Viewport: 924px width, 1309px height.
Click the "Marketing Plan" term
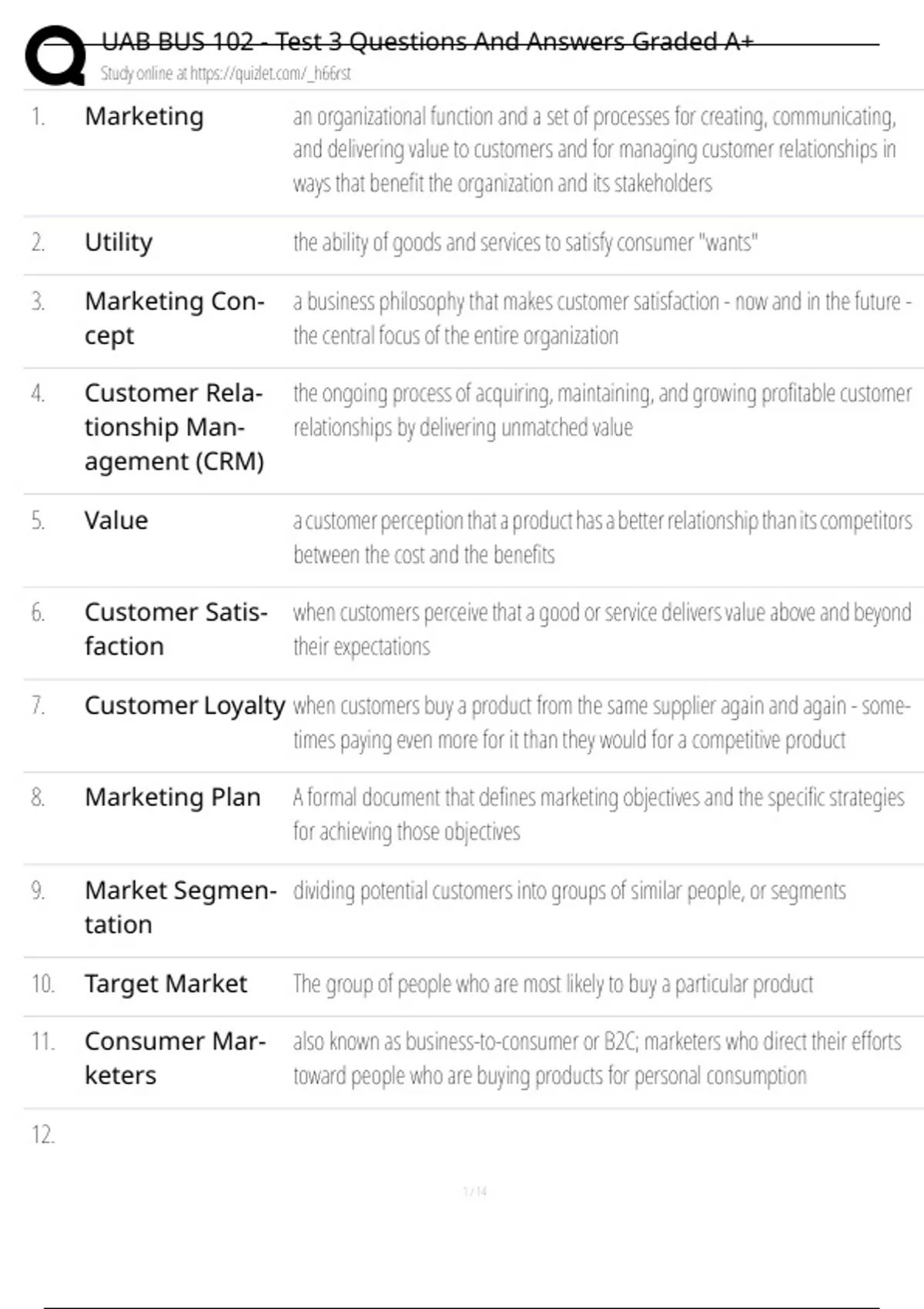(x=172, y=797)
